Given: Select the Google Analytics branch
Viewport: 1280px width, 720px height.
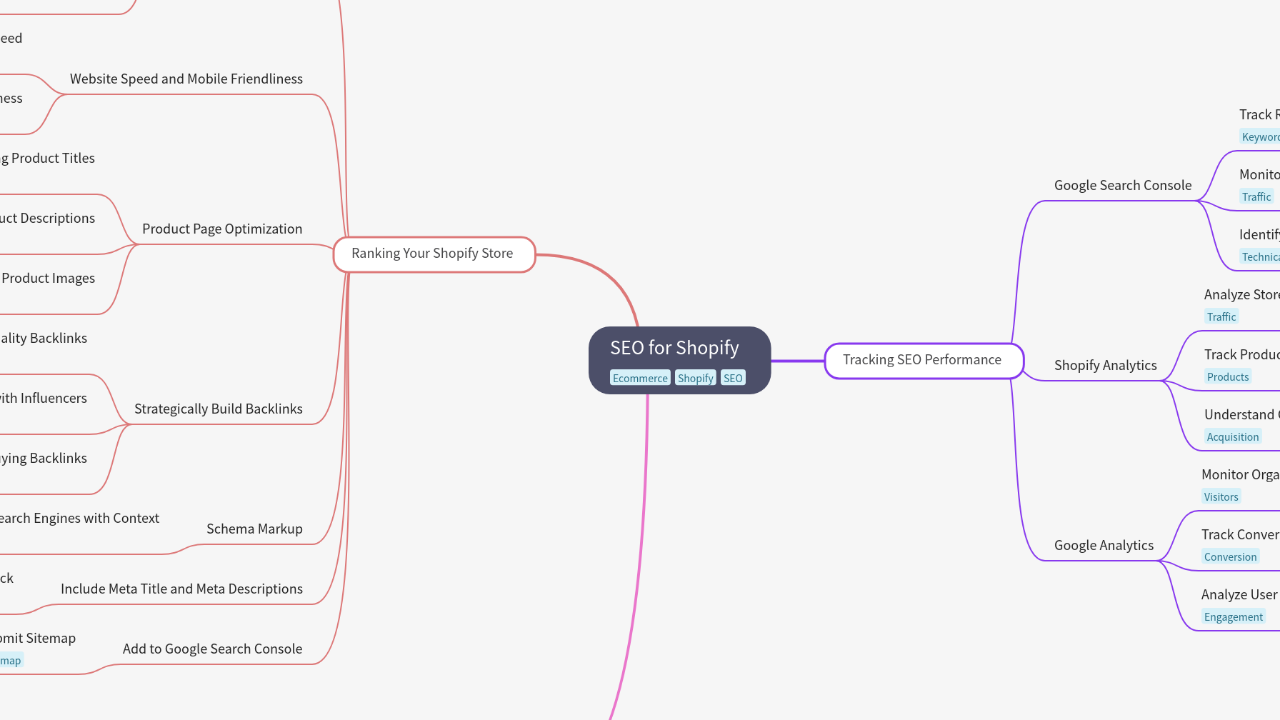Looking at the screenshot, I should [x=1104, y=545].
